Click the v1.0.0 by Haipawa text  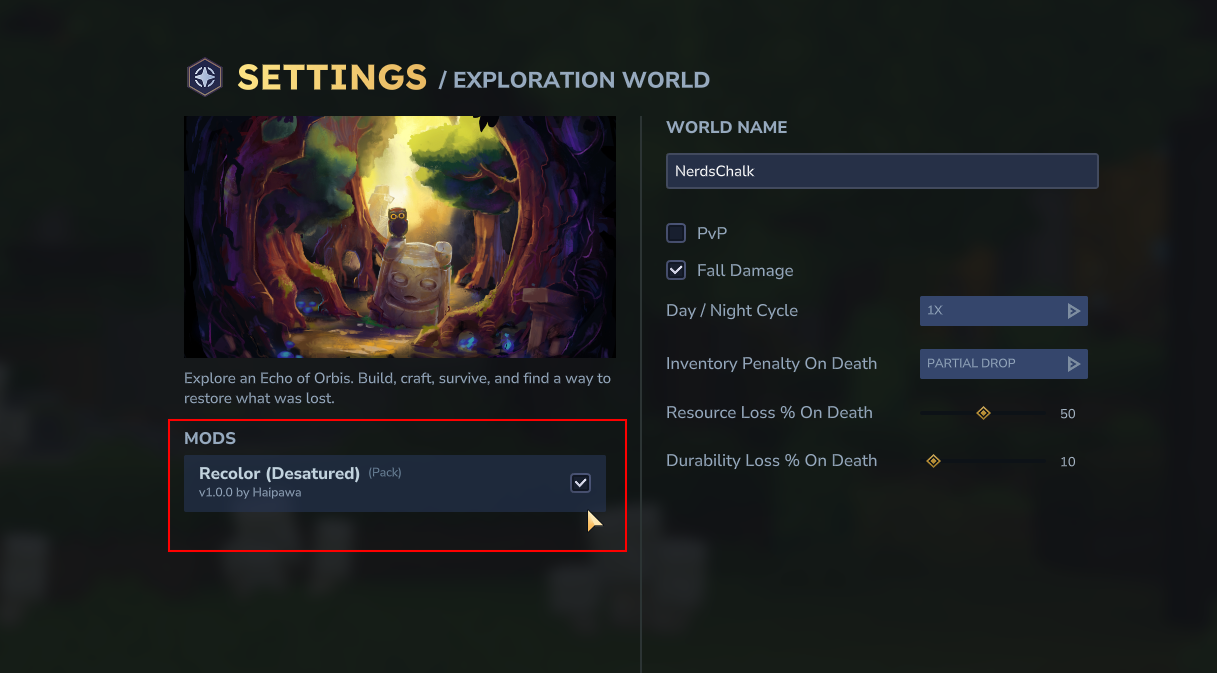tap(250, 493)
